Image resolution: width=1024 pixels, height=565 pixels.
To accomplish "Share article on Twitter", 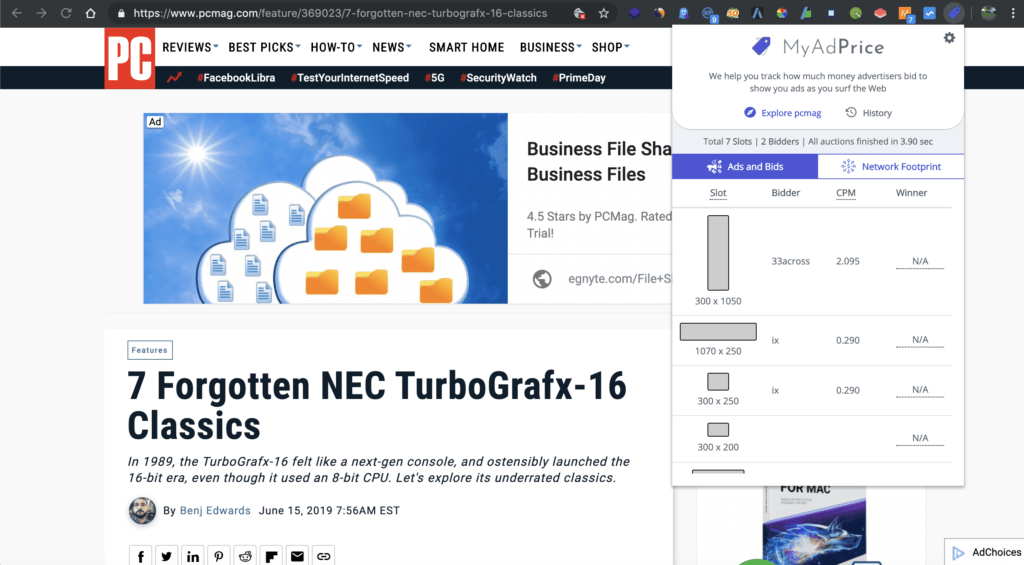I will [167, 556].
